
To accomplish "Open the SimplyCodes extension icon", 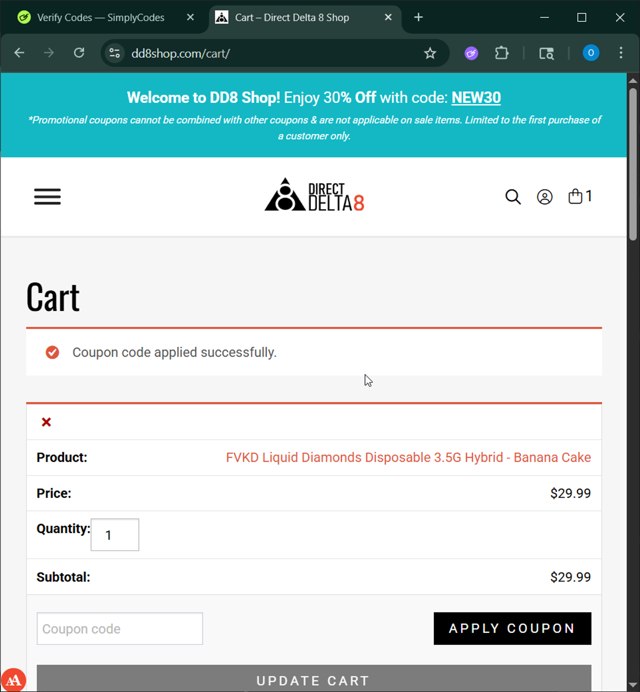I will [x=471, y=53].
